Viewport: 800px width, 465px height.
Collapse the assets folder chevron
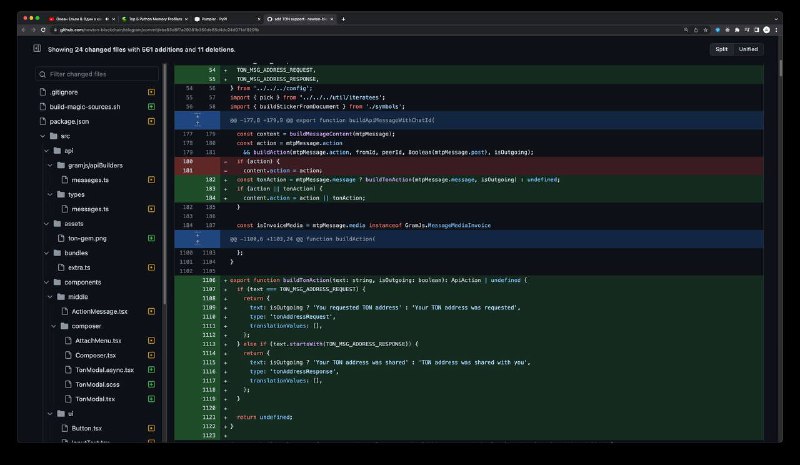tap(46, 224)
